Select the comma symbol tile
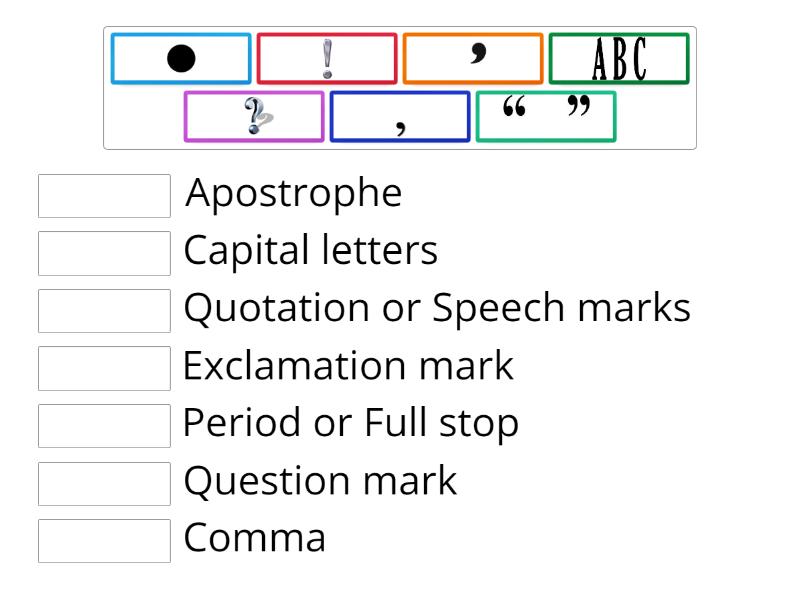800x600 pixels. click(400, 116)
